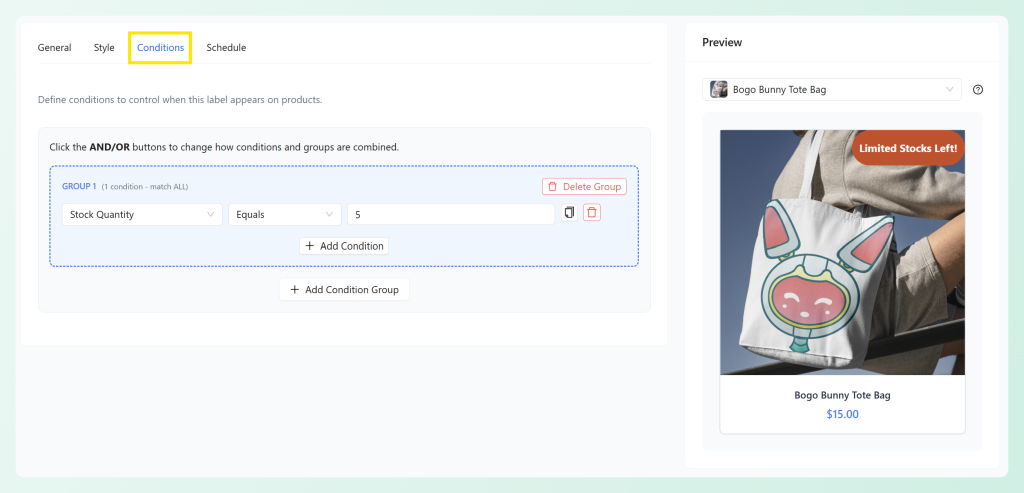Screen dimensions: 1024x493
Task: Click Add Condition Group button
Action: (344, 289)
